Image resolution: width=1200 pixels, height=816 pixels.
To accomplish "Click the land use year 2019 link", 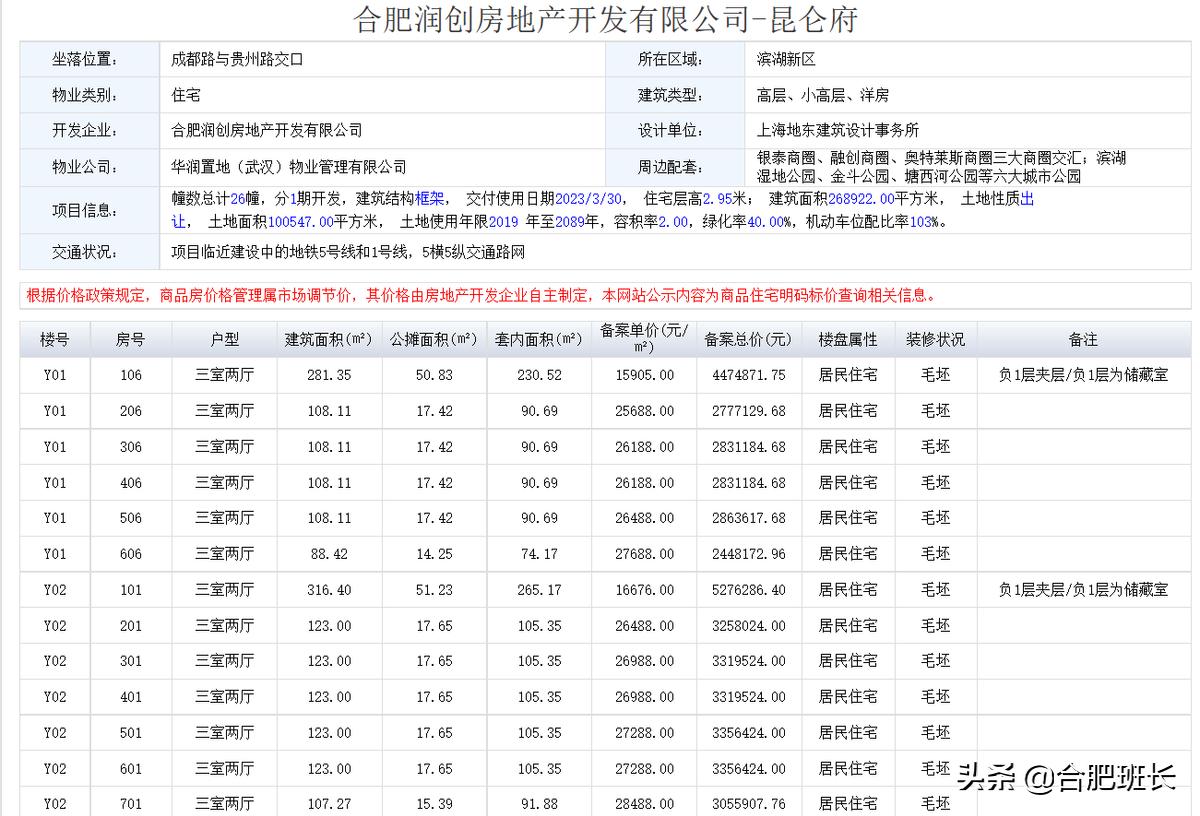I will tap(500, 221).
